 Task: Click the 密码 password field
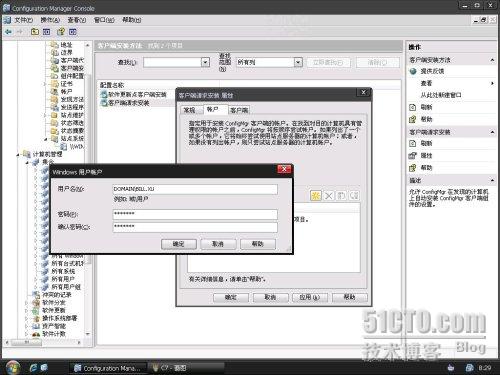195,214
